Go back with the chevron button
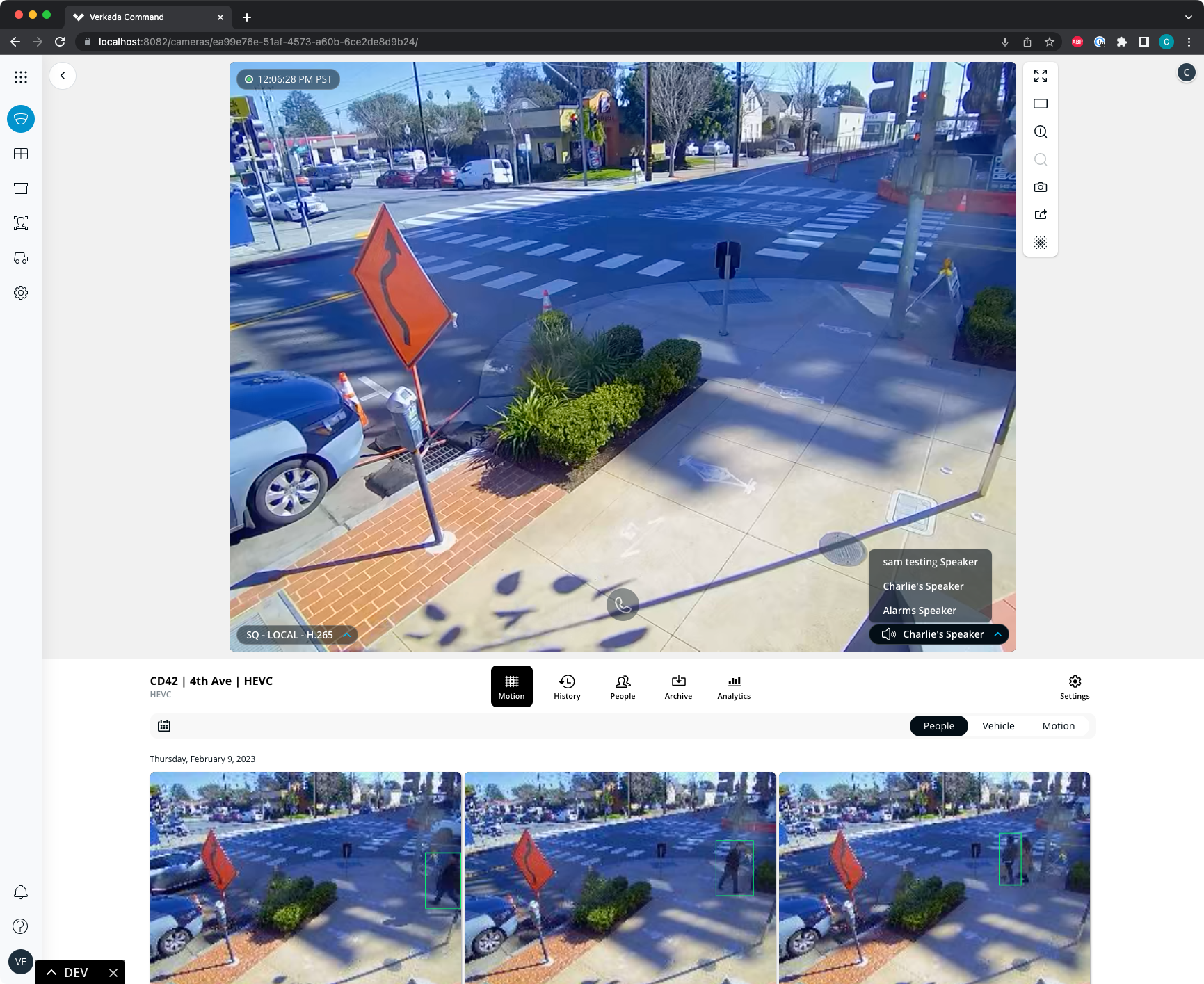Viewport: 1204px width, 984px height. 63,76
